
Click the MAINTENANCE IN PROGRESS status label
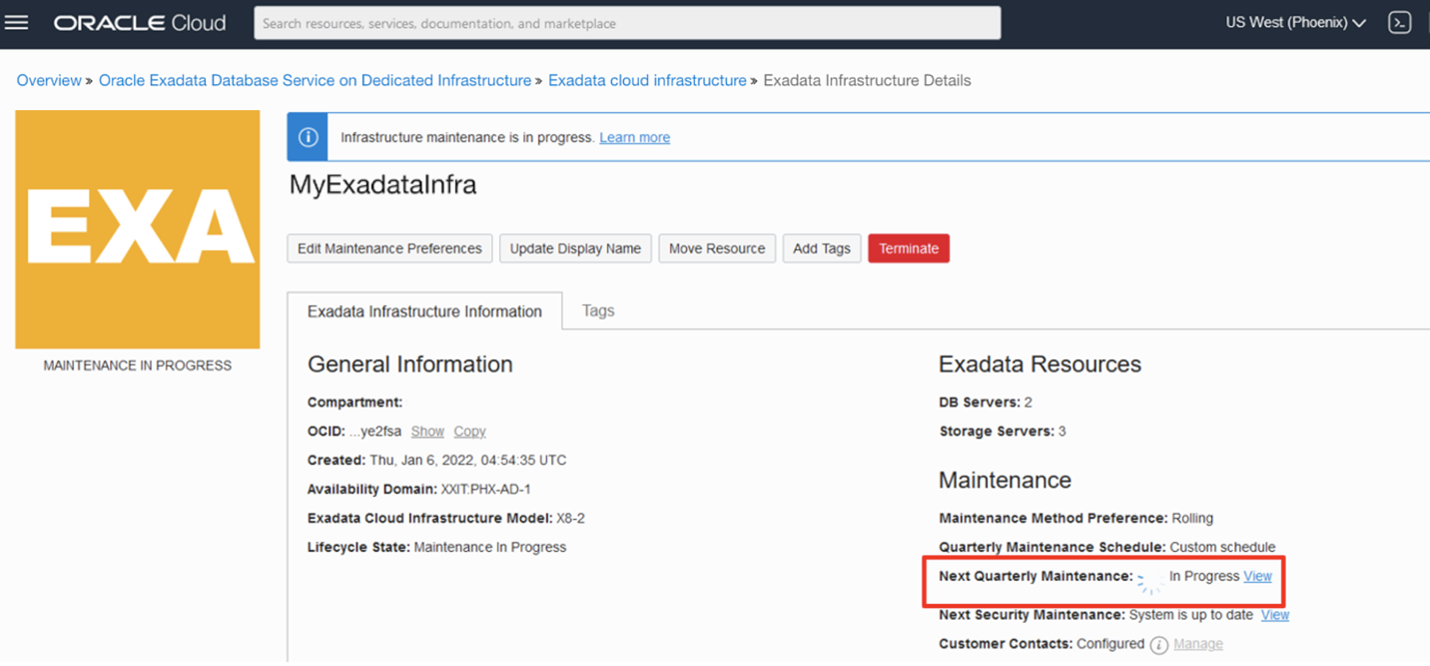pos(138,366)
